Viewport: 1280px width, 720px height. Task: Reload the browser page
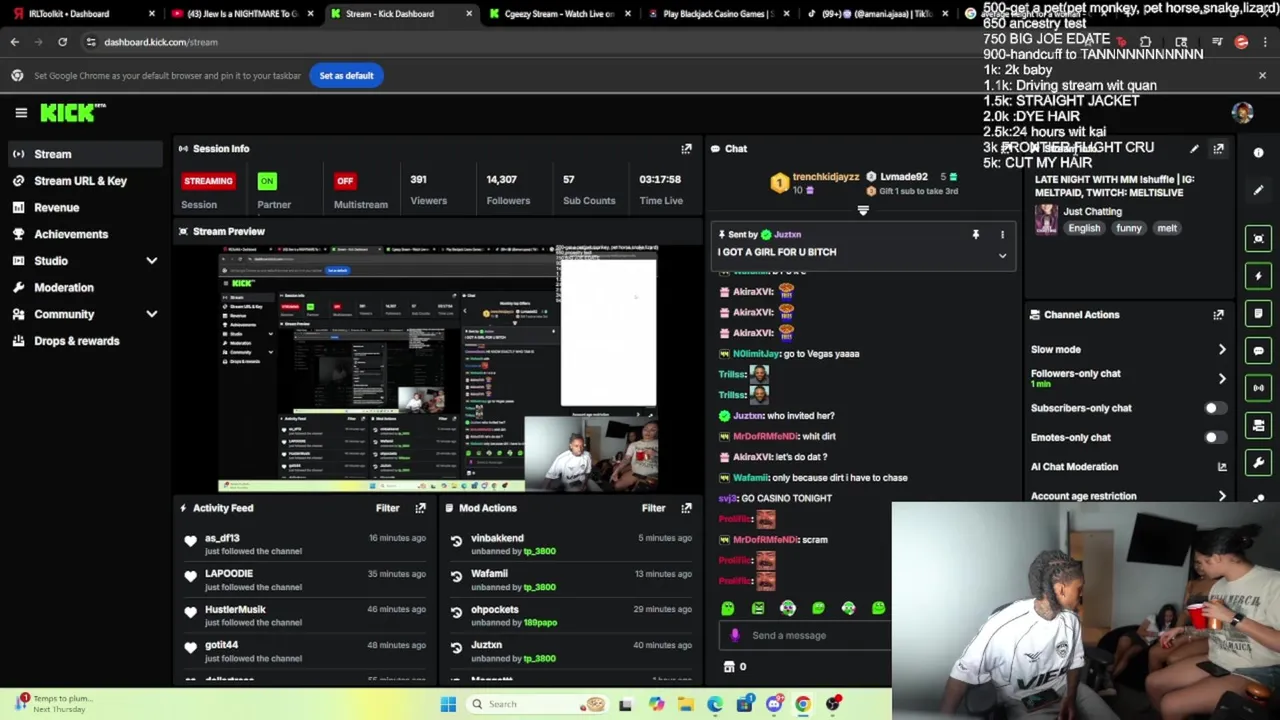tap(62, 42)
